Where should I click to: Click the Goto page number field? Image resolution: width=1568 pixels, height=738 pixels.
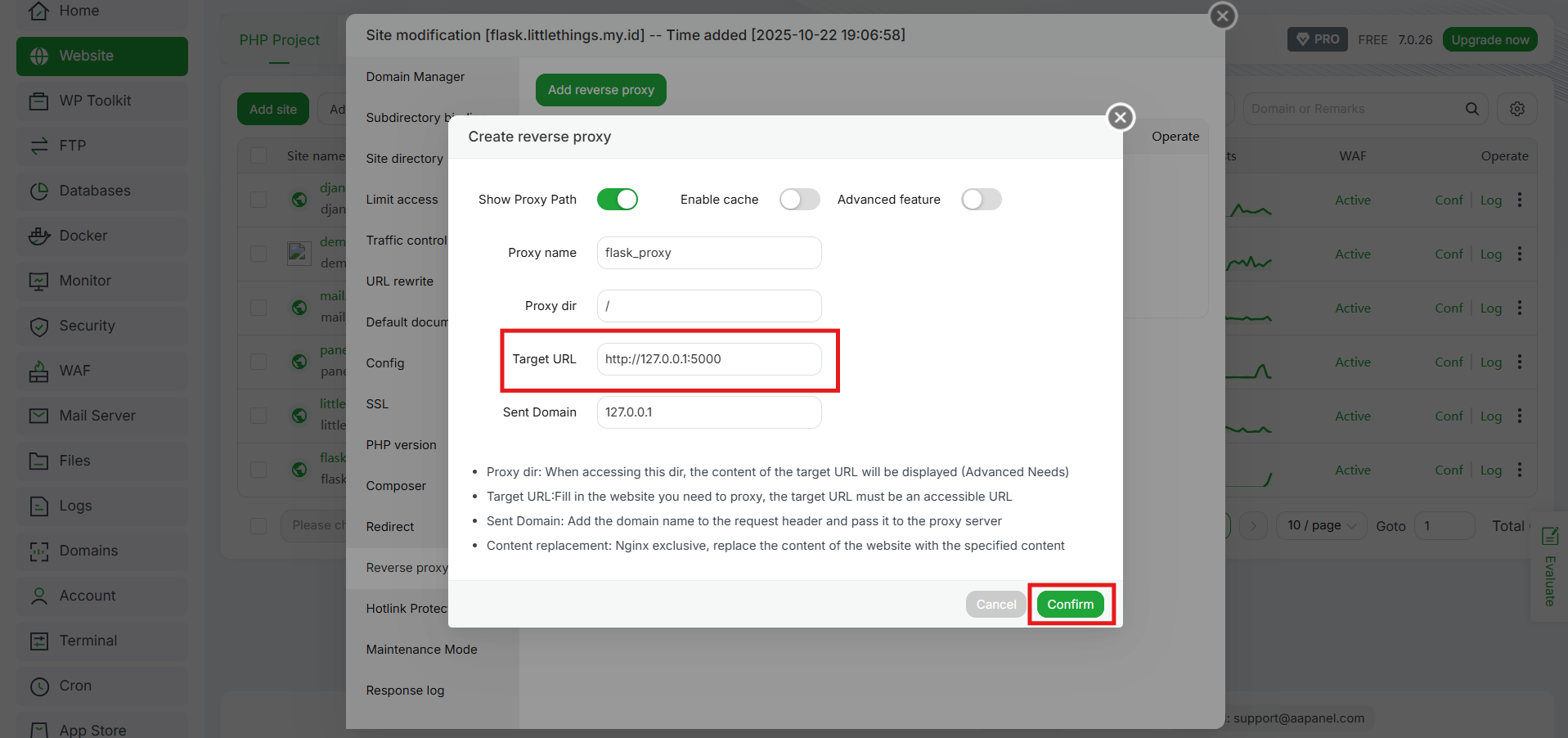point(1444,525)
